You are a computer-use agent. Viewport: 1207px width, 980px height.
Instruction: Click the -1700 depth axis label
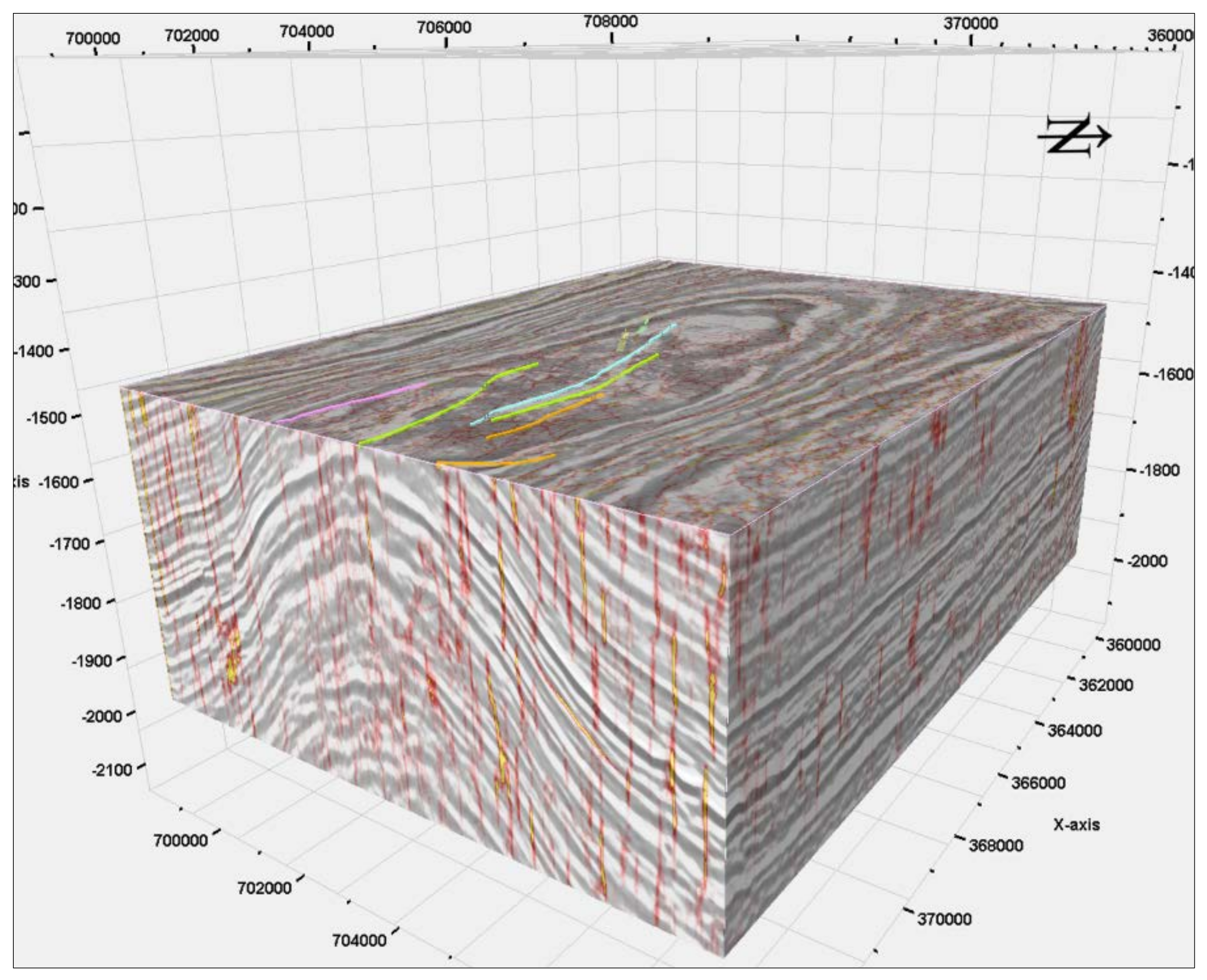69,544
